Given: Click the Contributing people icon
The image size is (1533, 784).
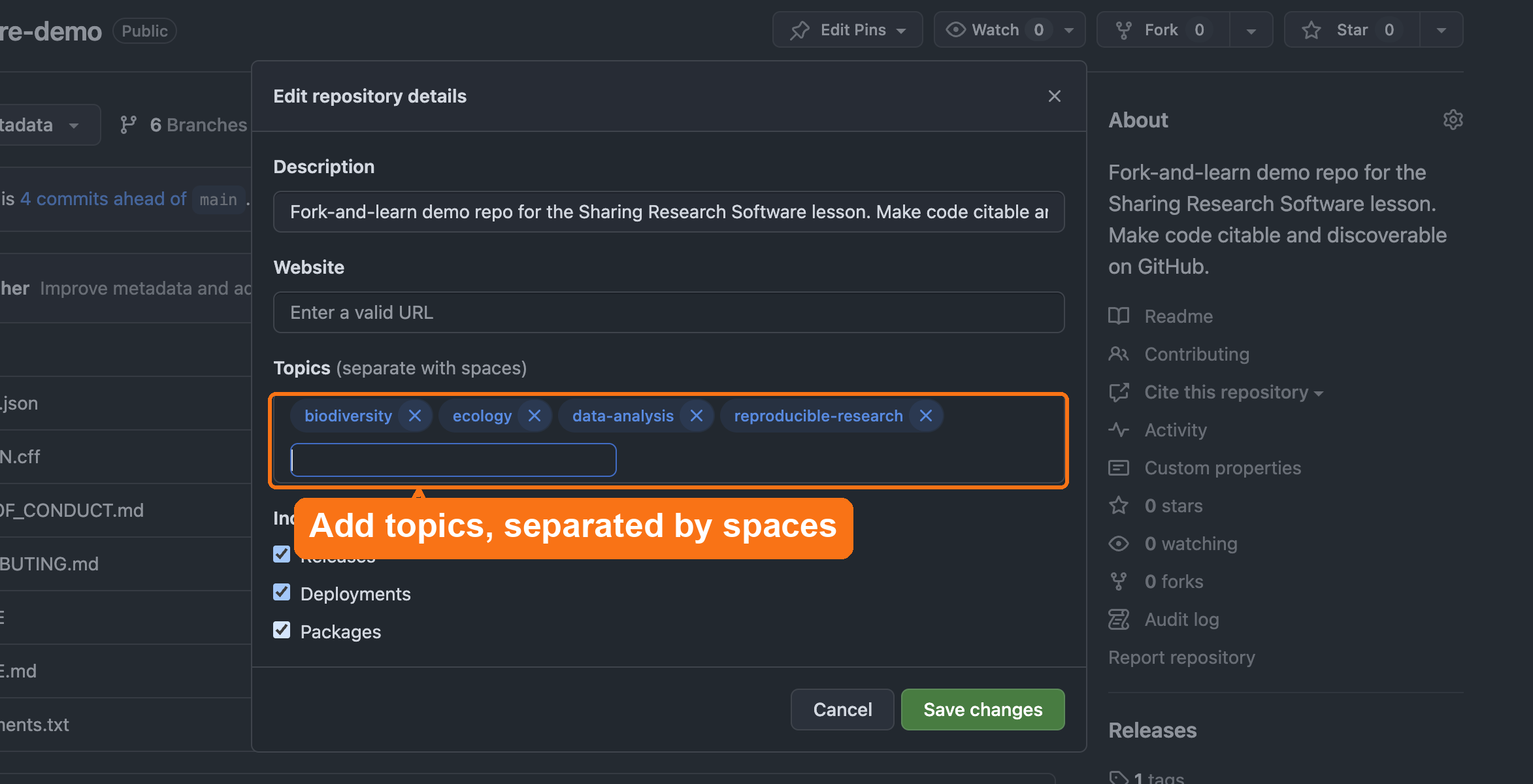Looking at the screenshot, I should click(1119, 354).
